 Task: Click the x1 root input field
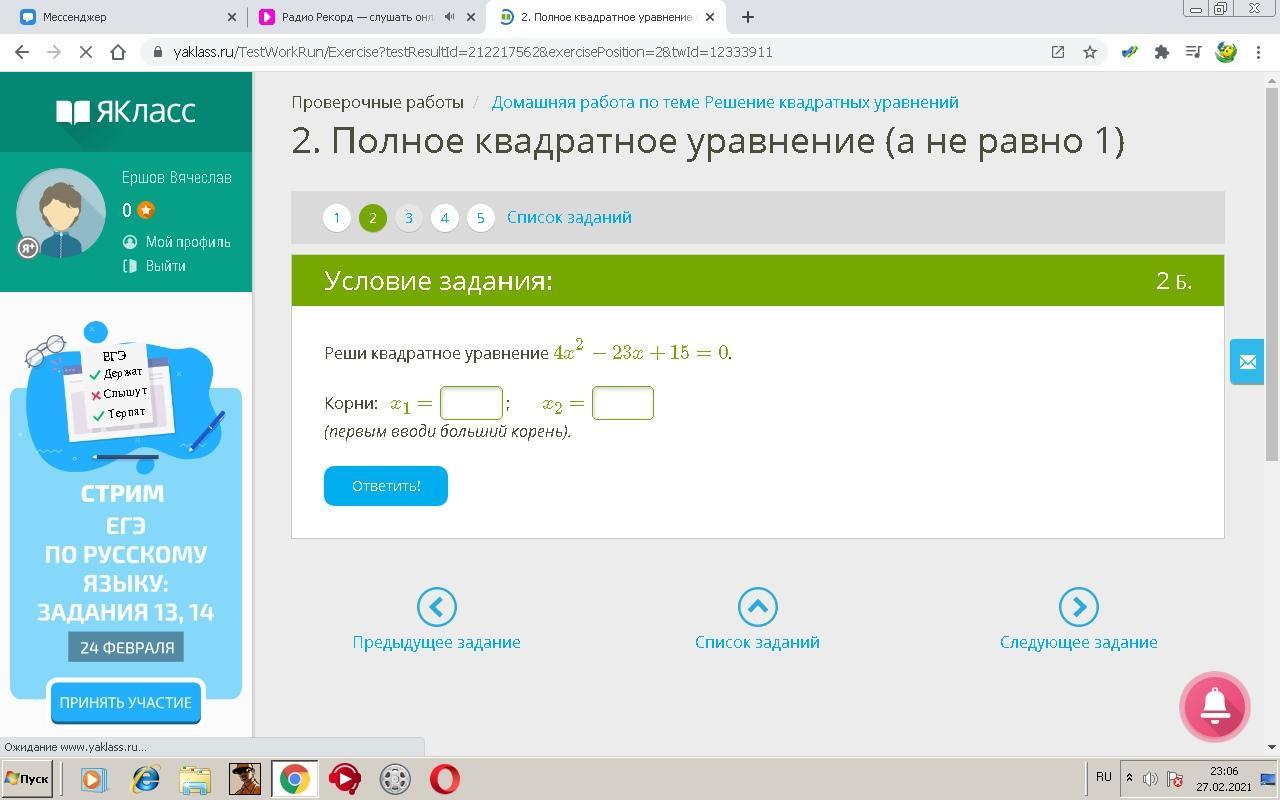point(471,403)
